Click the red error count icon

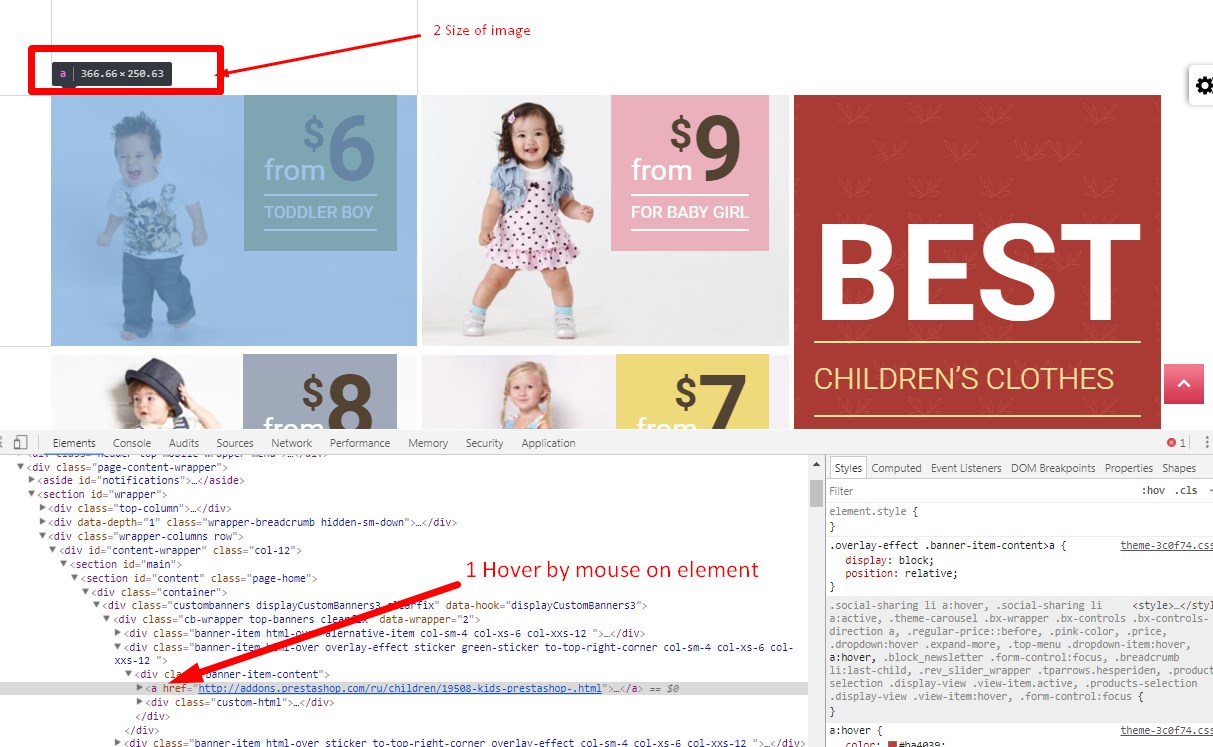(x=1172, y=443)
